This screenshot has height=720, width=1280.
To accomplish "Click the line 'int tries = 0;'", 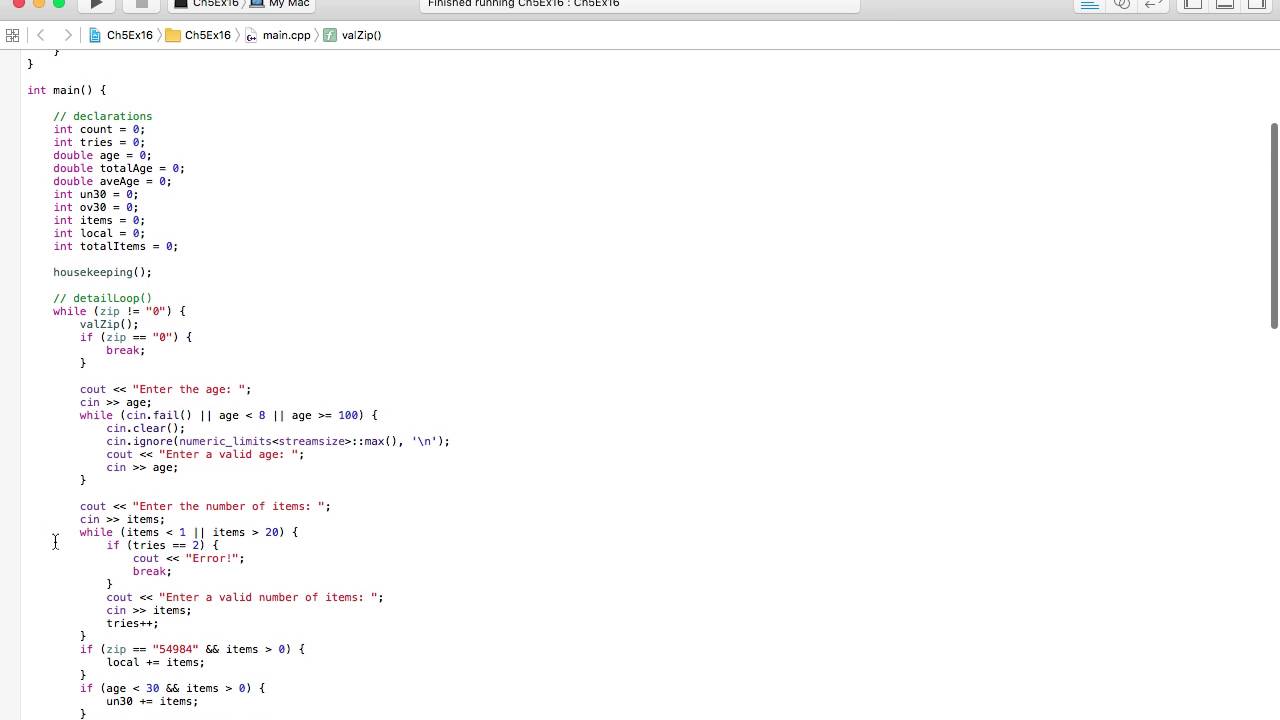I will [x=99, y=142].
